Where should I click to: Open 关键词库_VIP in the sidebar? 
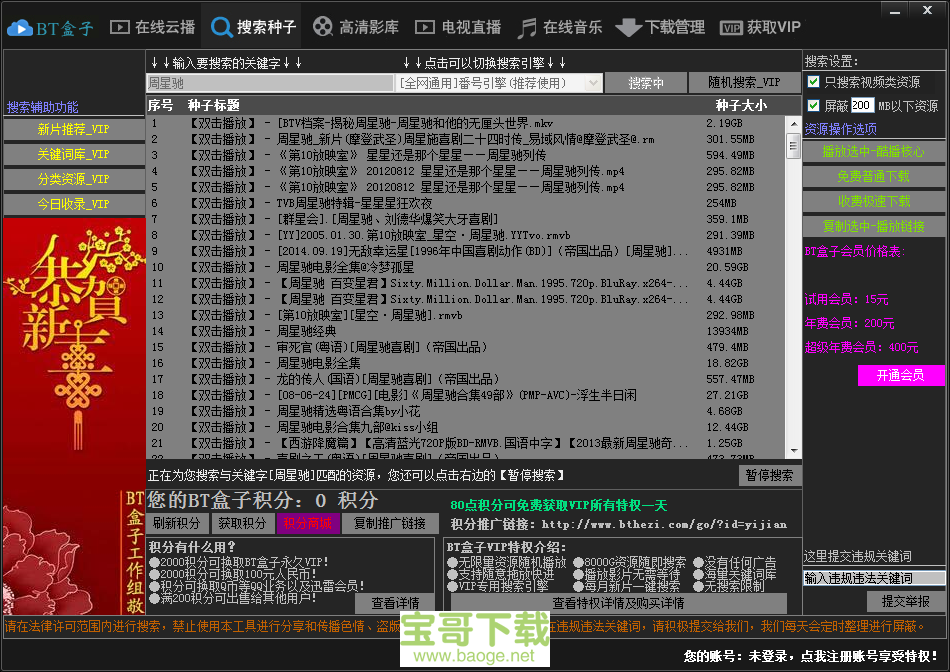click(73, 154)
